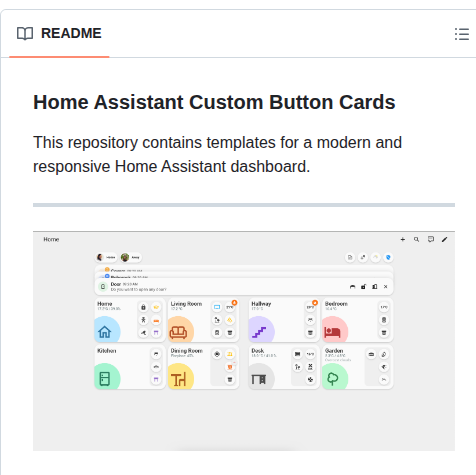The height and width of the screenshot is (475, 476).
Task: Click the repository description paragraph
Action: (217, 154)
